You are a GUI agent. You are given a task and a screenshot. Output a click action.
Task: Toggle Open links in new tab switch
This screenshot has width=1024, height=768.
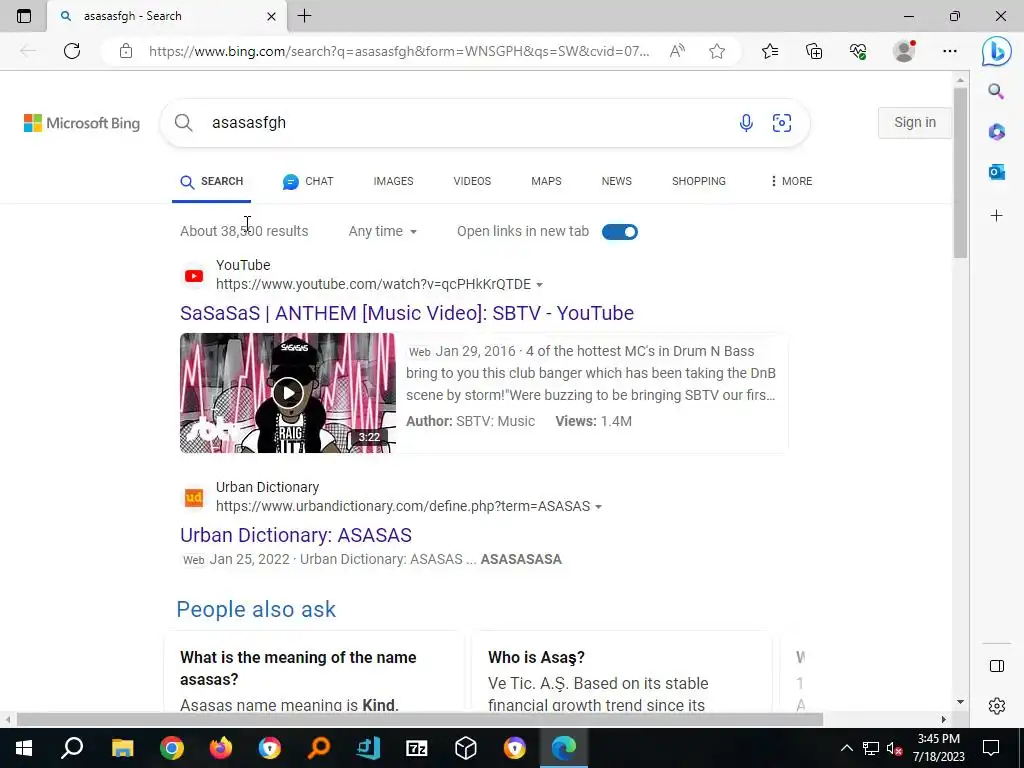pyautogui.click(x=620, y=232)
